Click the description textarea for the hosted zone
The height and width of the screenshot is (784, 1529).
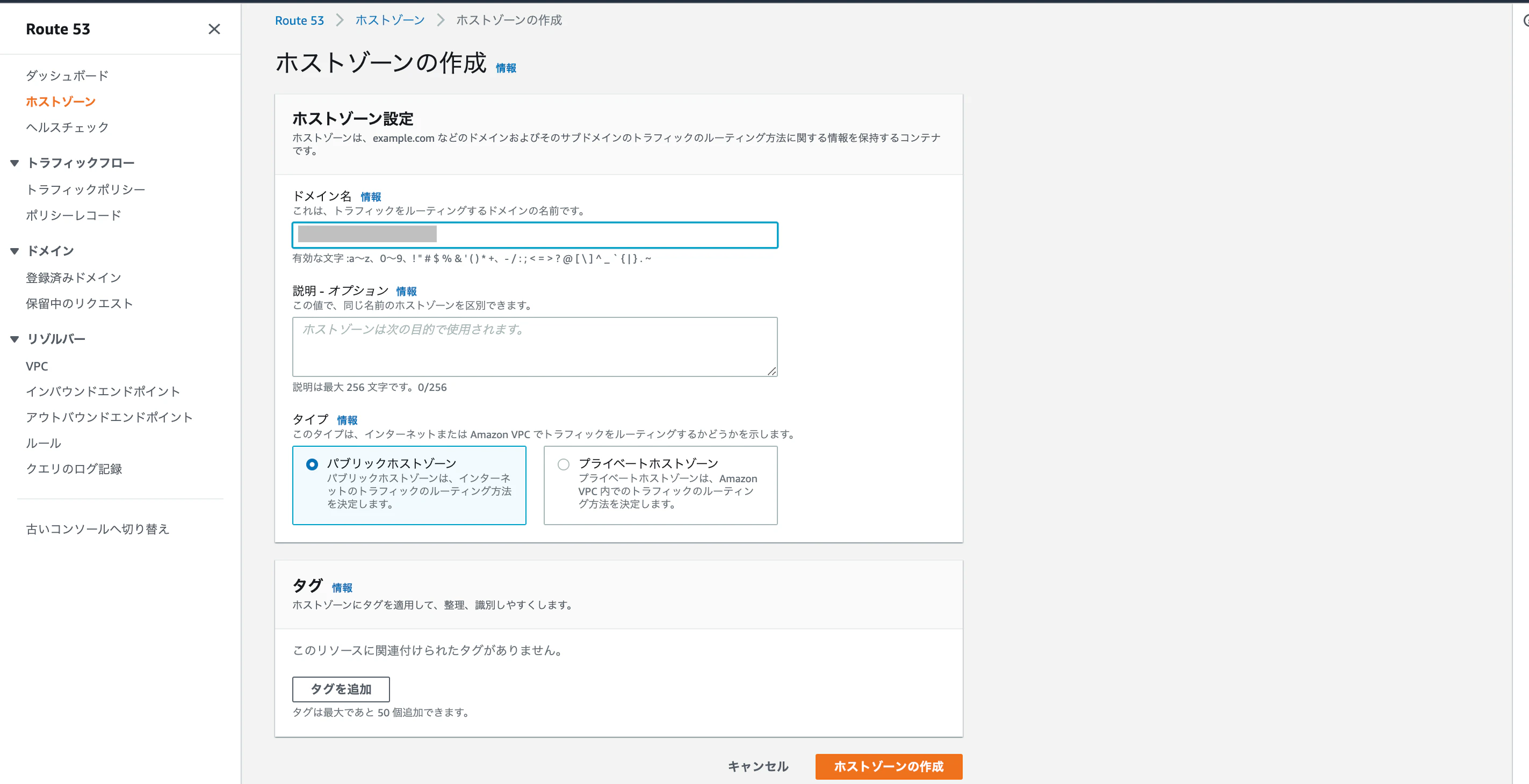(533, 347)
